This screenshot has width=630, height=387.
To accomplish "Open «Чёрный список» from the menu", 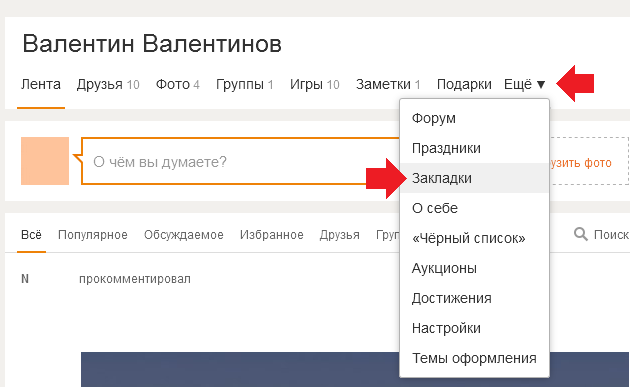I will (x=475, y=238).
